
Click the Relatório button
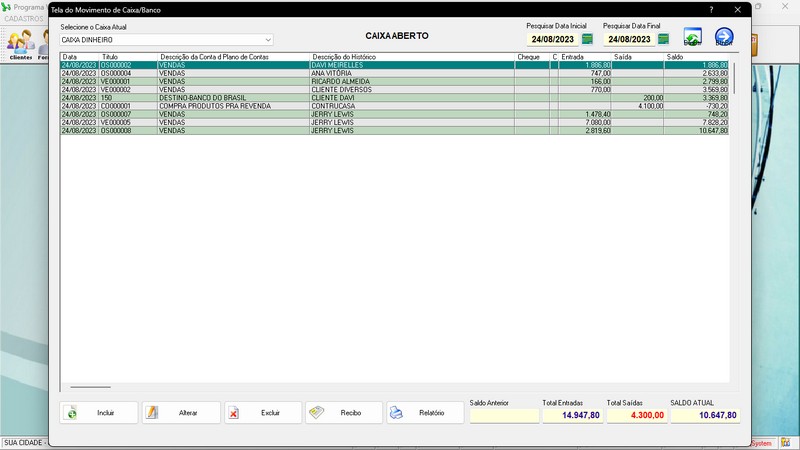(x=425, y=413)
